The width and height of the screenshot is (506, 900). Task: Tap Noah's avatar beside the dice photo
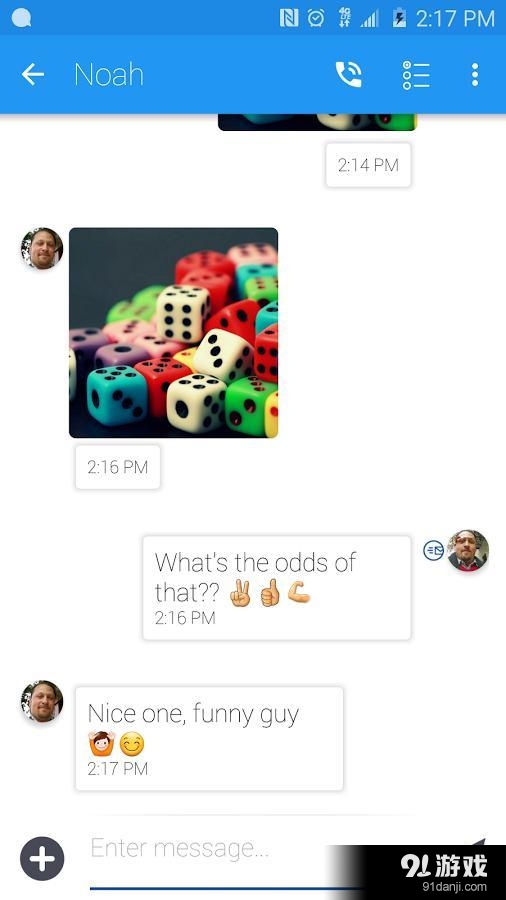pyautogui.click(x=42, y=249)
